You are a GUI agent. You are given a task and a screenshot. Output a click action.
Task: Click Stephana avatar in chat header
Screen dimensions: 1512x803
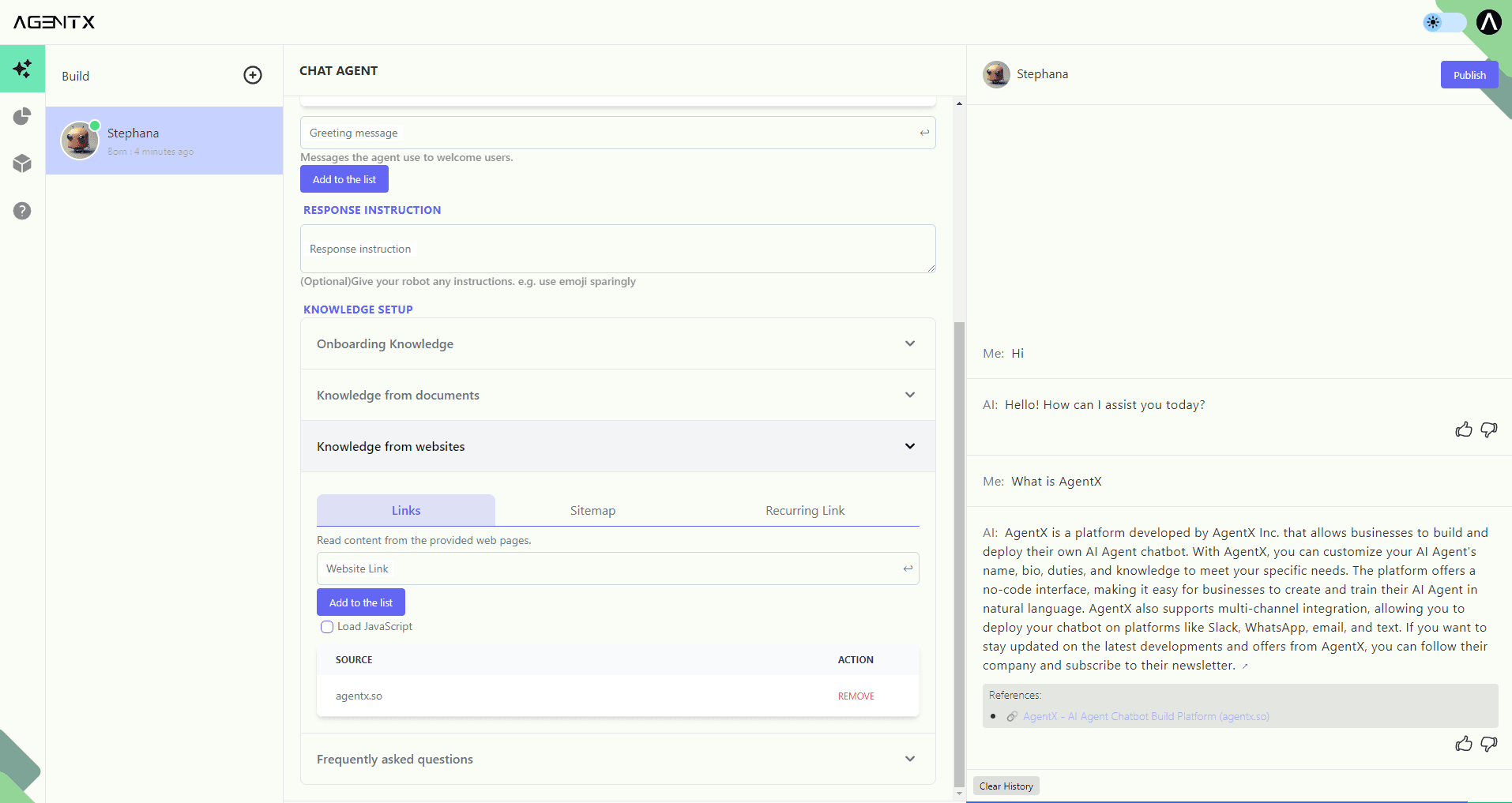(x=996, y=74)
